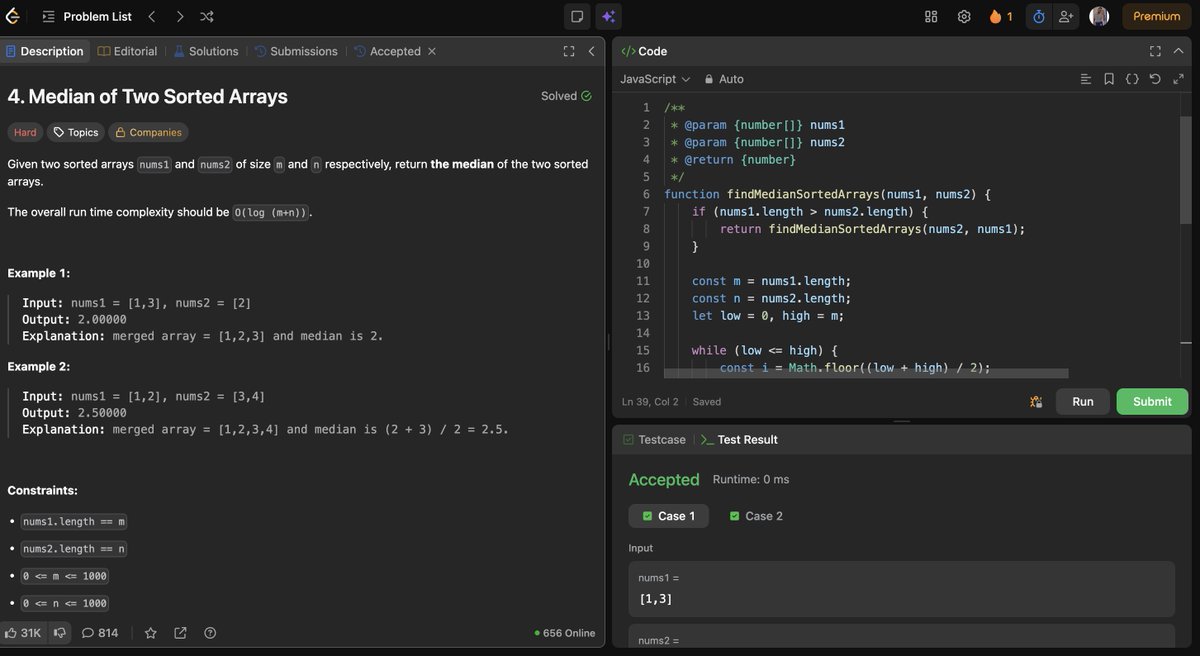This screenshot has width=1200, height=656.
Task: Click the Solved status indicator
Action: (566, 96)
